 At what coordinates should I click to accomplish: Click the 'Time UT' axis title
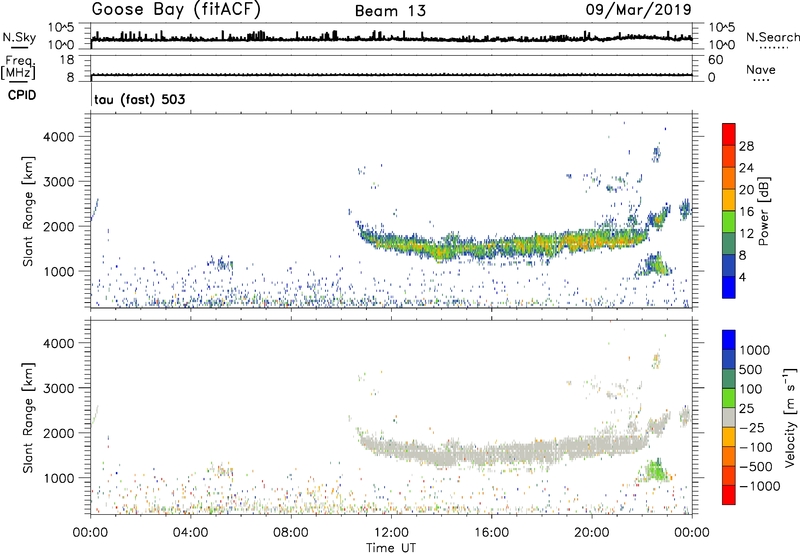point(391,548)
